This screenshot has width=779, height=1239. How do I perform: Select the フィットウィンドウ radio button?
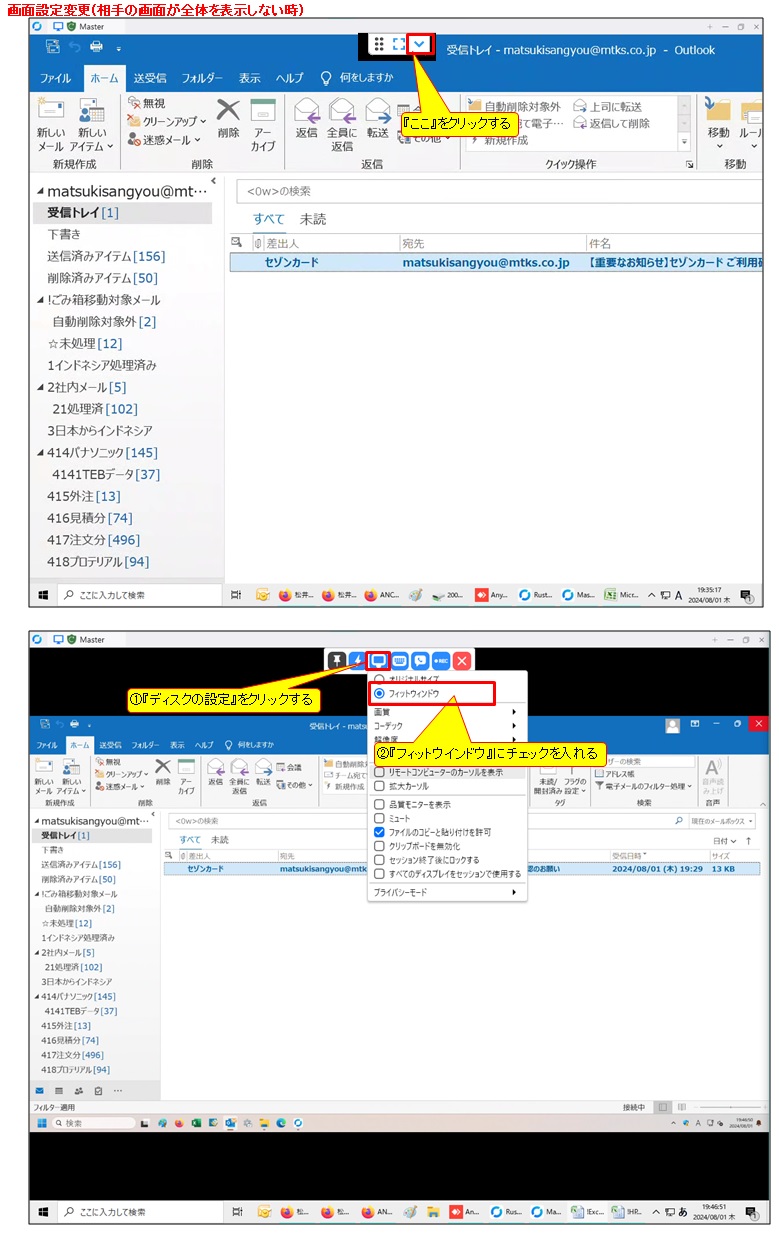tap(379, 693)
